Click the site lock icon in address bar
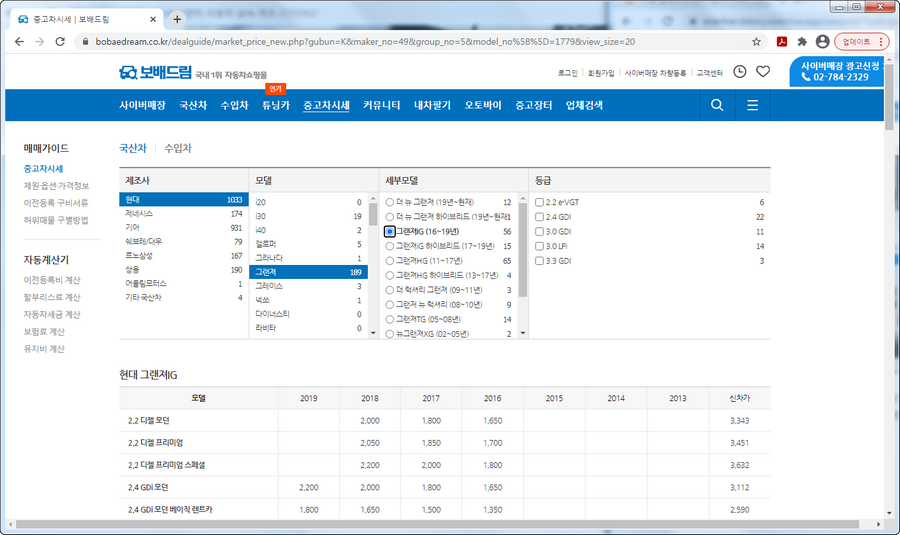Image resolution: width=900 pixels, height=535 pixels. coord(86,41)
